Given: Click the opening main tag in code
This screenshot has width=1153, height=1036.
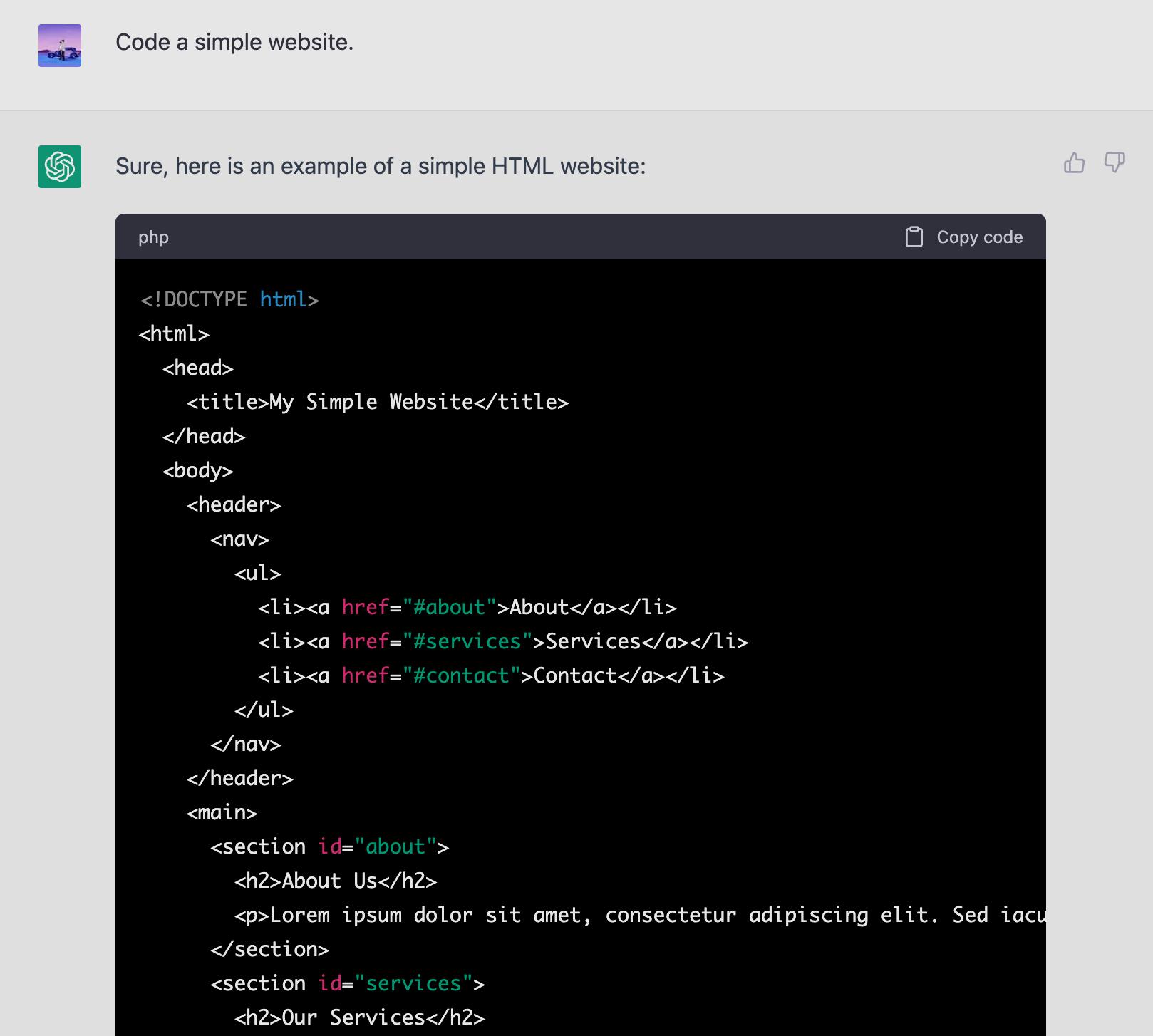Looking at the screenshot, I should click(222, 812).
